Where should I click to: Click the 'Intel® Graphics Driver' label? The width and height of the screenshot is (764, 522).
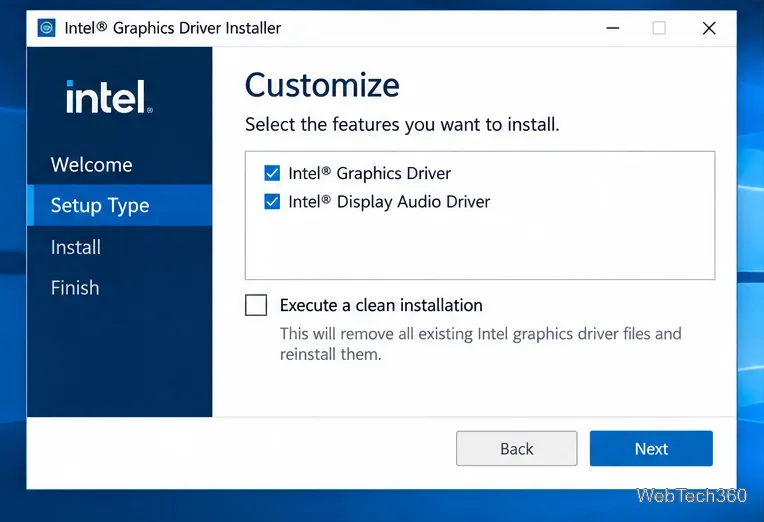coord(369,174)
